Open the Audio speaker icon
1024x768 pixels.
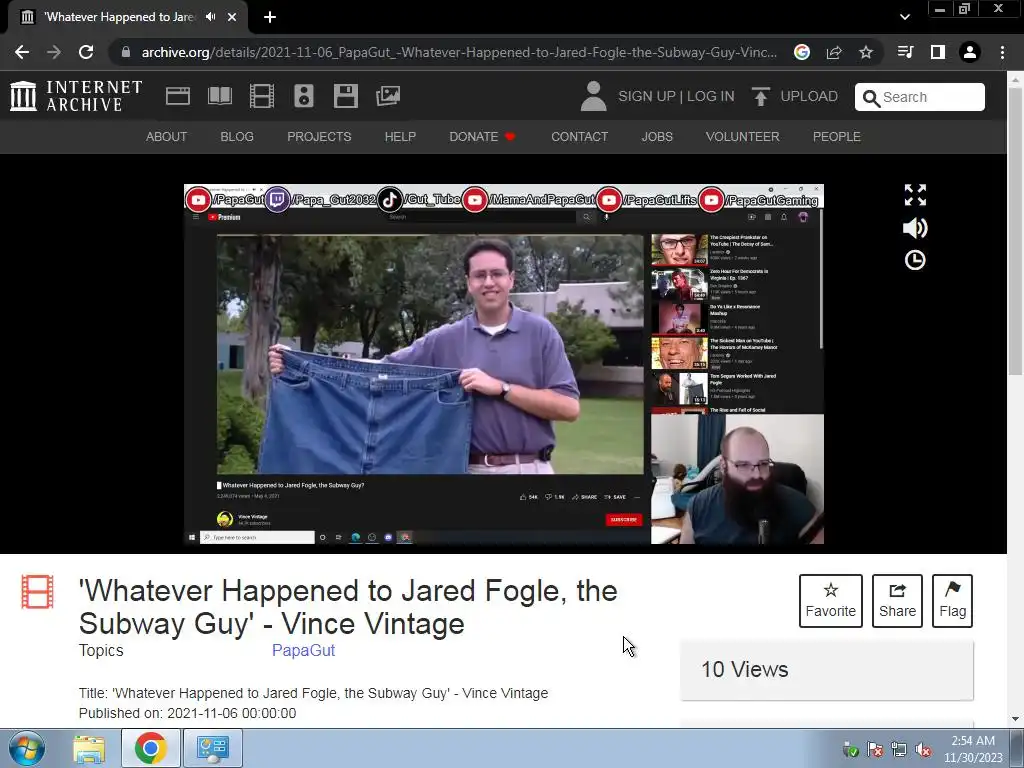pos(304,96)
